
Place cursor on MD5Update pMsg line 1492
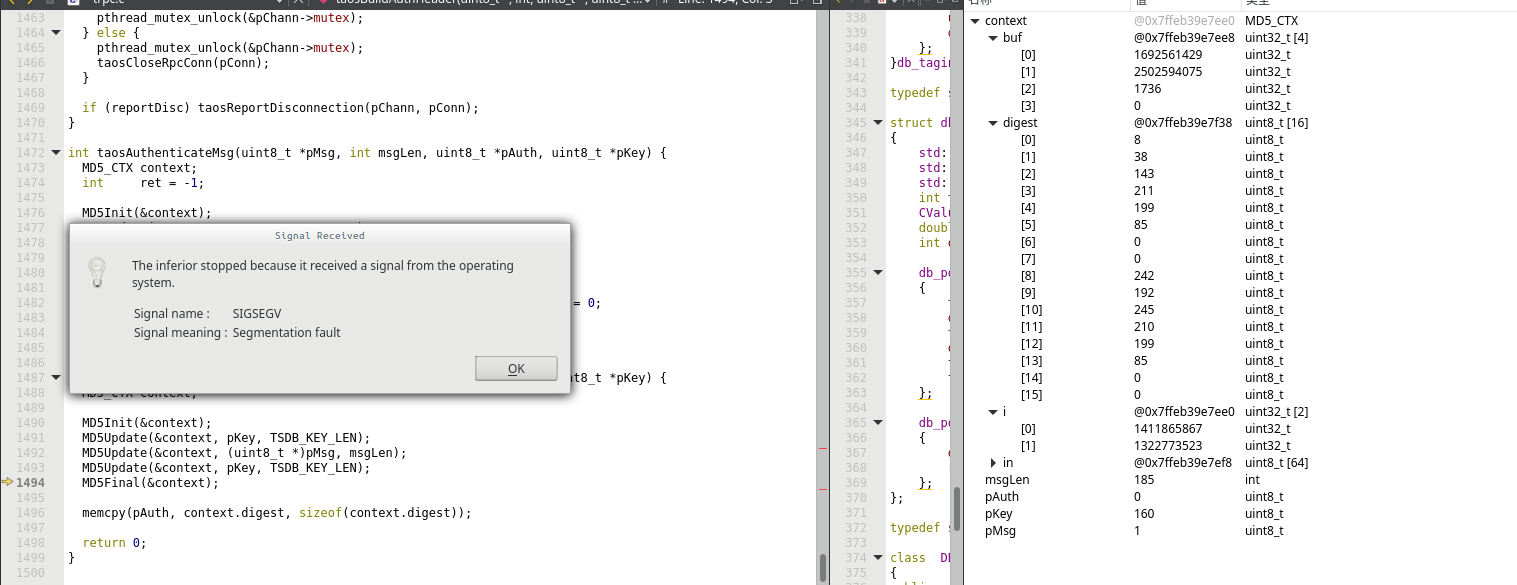(244, 453)
